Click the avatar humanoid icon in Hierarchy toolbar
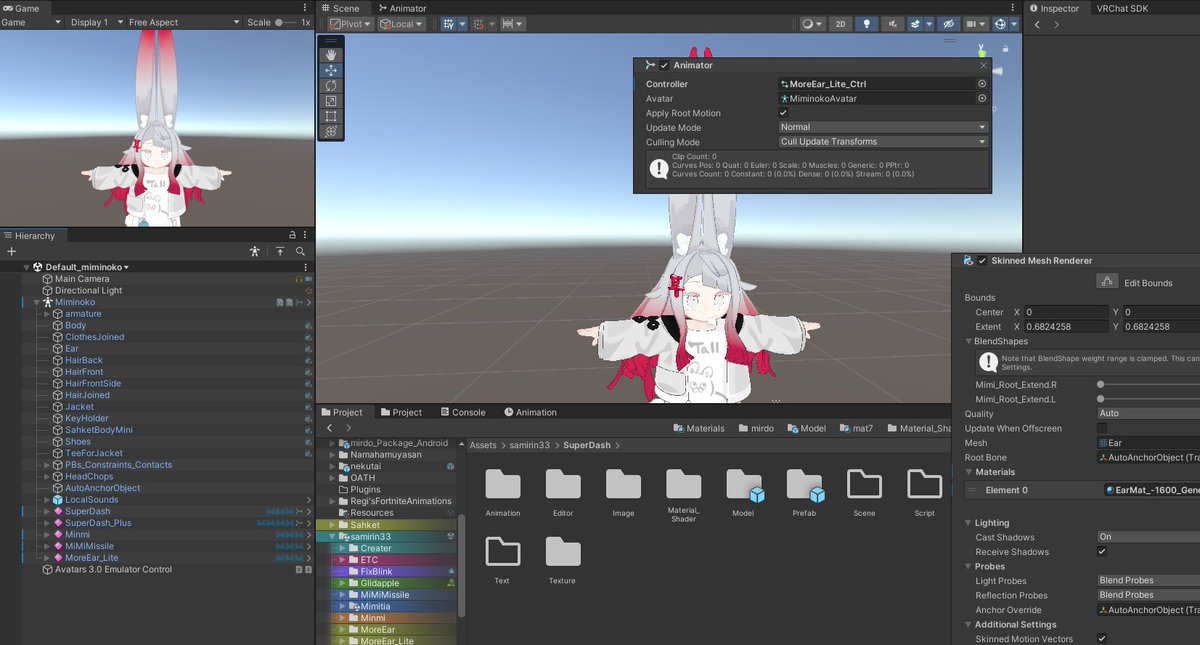The height and width of the screenshot is (645, 1200). tap(255, 252)
